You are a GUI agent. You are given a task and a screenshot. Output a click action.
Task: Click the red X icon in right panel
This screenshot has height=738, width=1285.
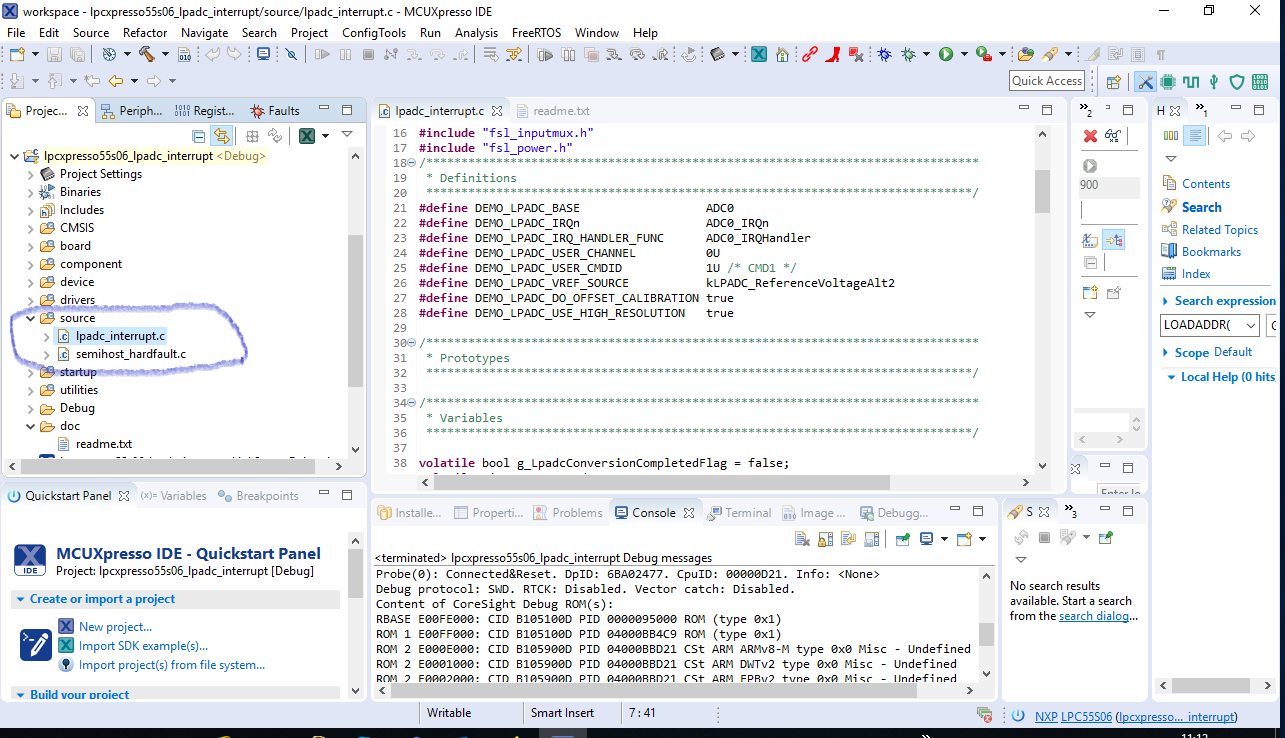point(1090,136)
